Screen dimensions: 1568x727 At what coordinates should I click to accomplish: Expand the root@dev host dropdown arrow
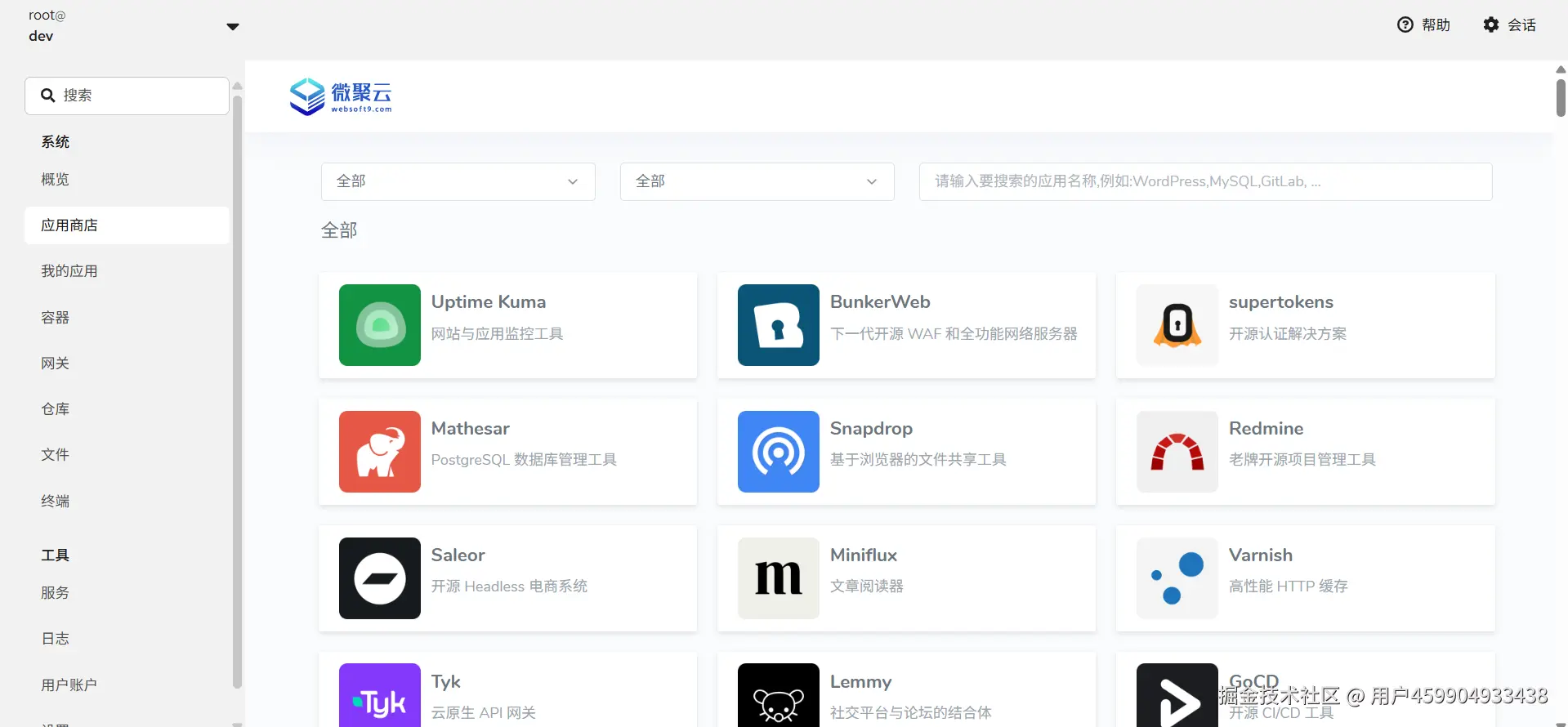(x=233, y=27)
